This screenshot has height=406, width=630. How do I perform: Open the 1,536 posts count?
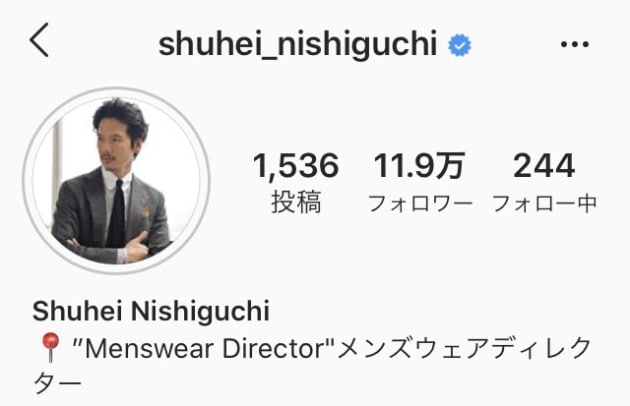296,166
